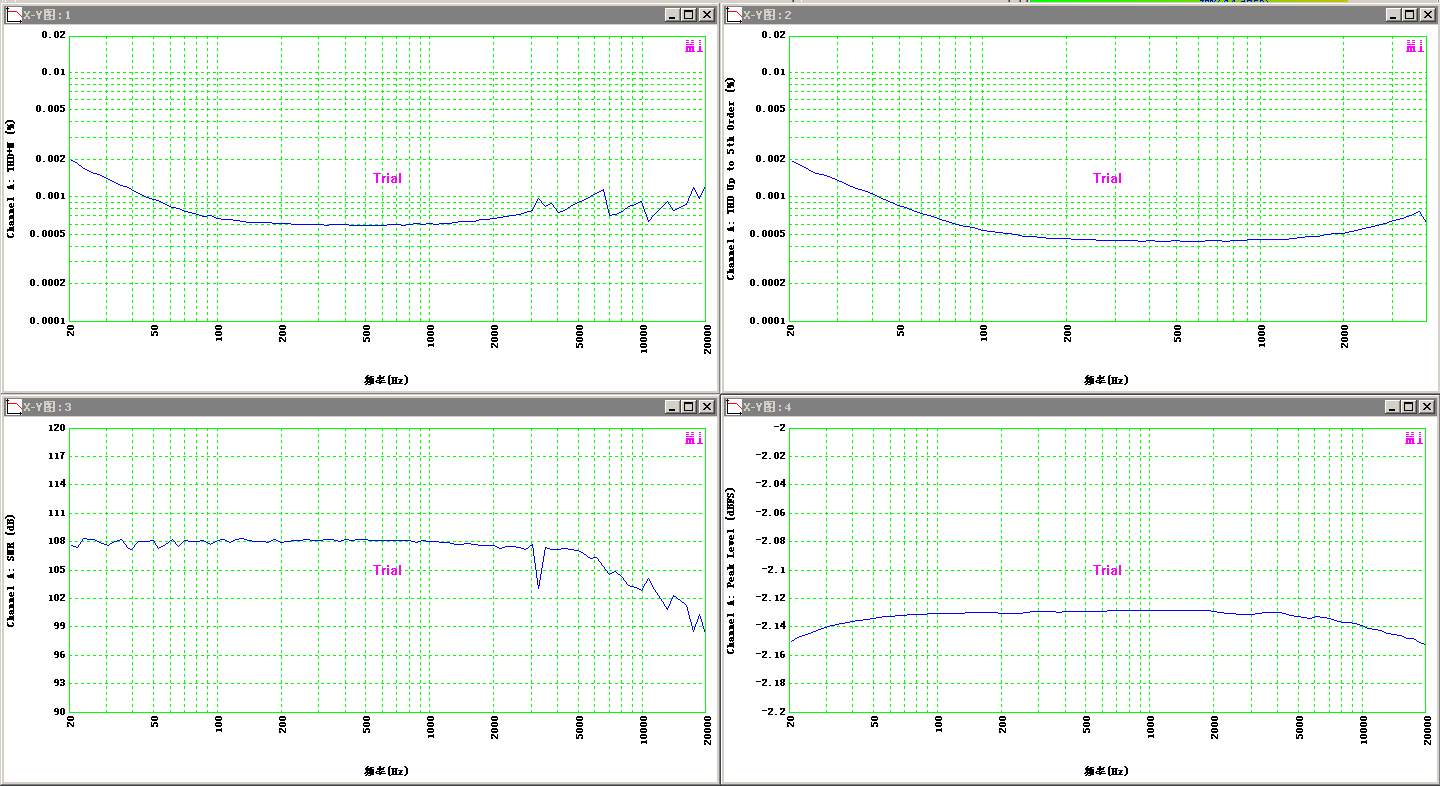The width and height of the screenshot is (1440, 786).
Task: Click the window icon of X-Y图:1
Action: [x=14, y=14]
